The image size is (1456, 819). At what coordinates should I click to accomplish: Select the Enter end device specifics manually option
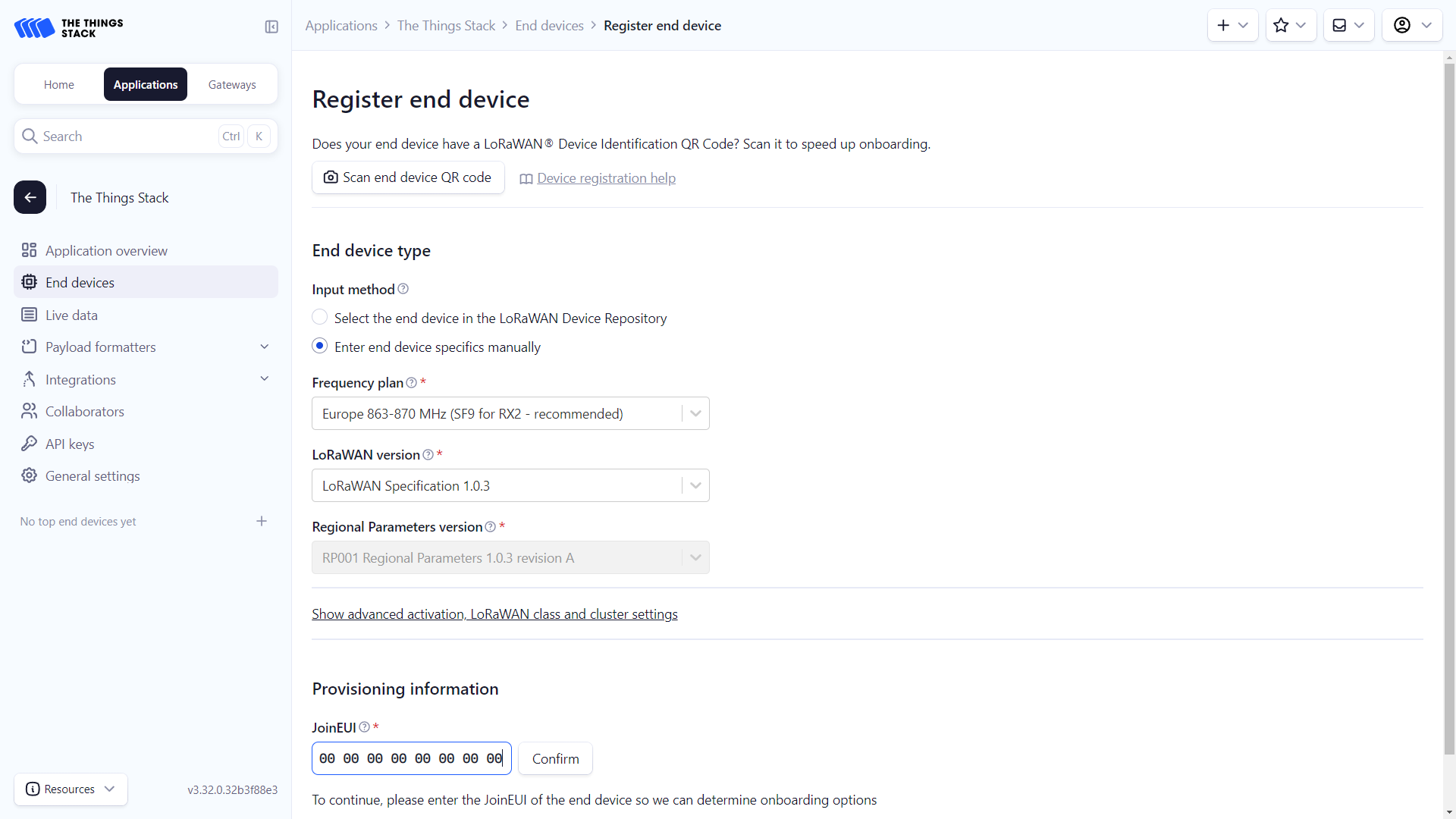(x=320, y=347)
